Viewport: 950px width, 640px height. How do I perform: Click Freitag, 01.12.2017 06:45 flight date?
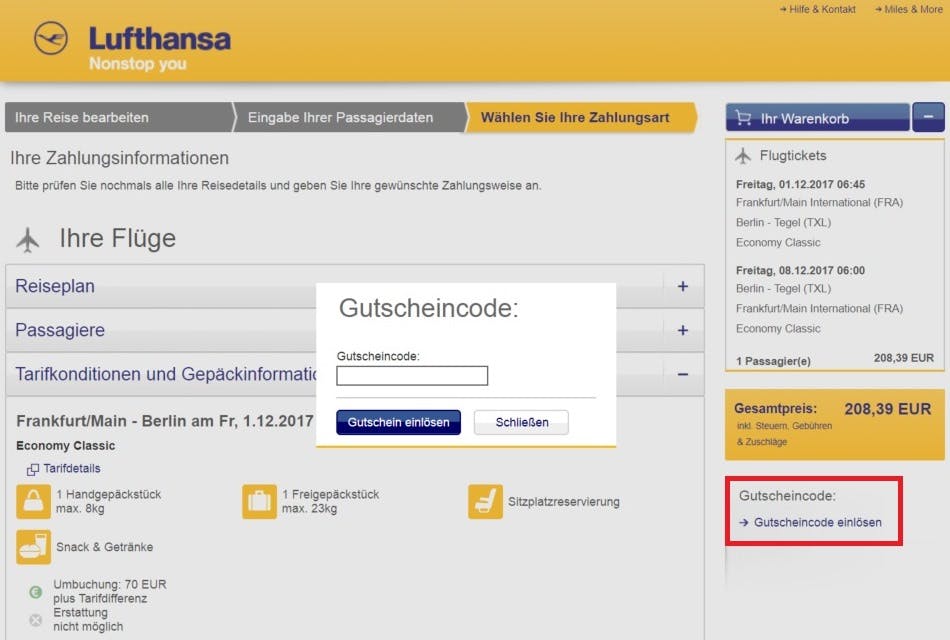pyautogui.click(x=800, y=184)
